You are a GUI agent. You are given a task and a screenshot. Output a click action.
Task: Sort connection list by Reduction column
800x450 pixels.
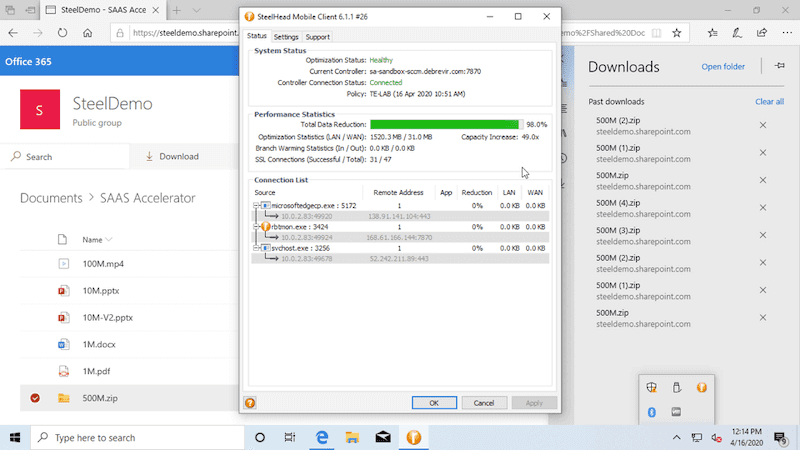pos(477,192)
